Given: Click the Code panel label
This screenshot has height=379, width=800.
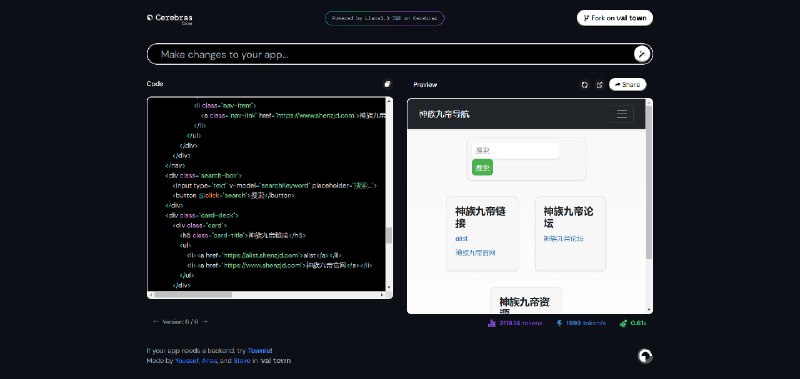Looking at the screenshot, I should [155, 84].
